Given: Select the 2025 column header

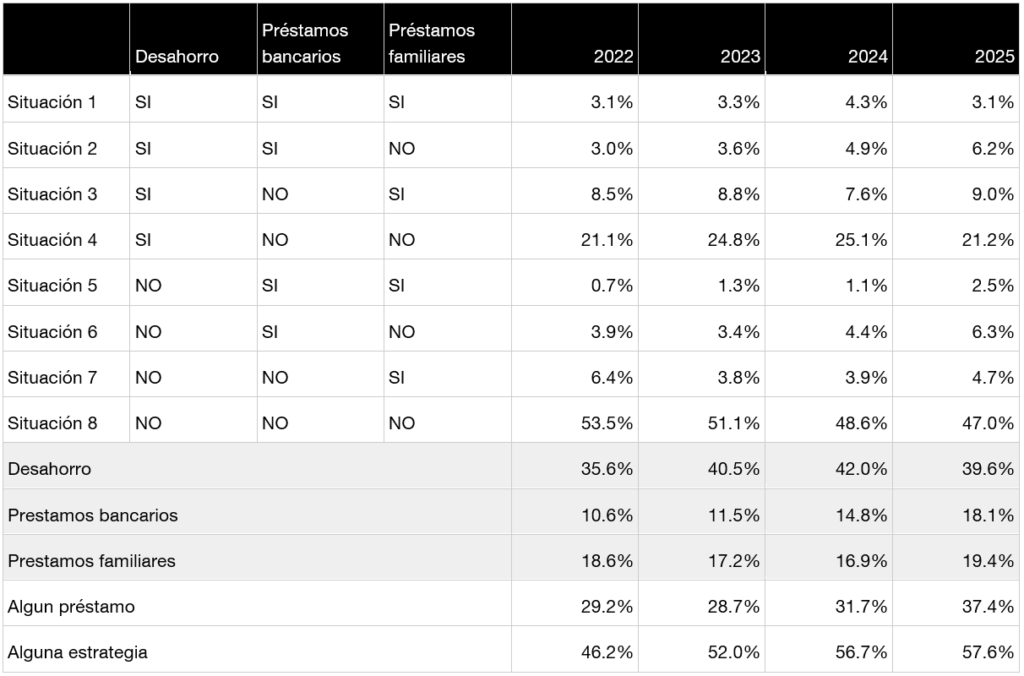Looking at the screenshot, I should pyautogui.click(x=994, y=57).
